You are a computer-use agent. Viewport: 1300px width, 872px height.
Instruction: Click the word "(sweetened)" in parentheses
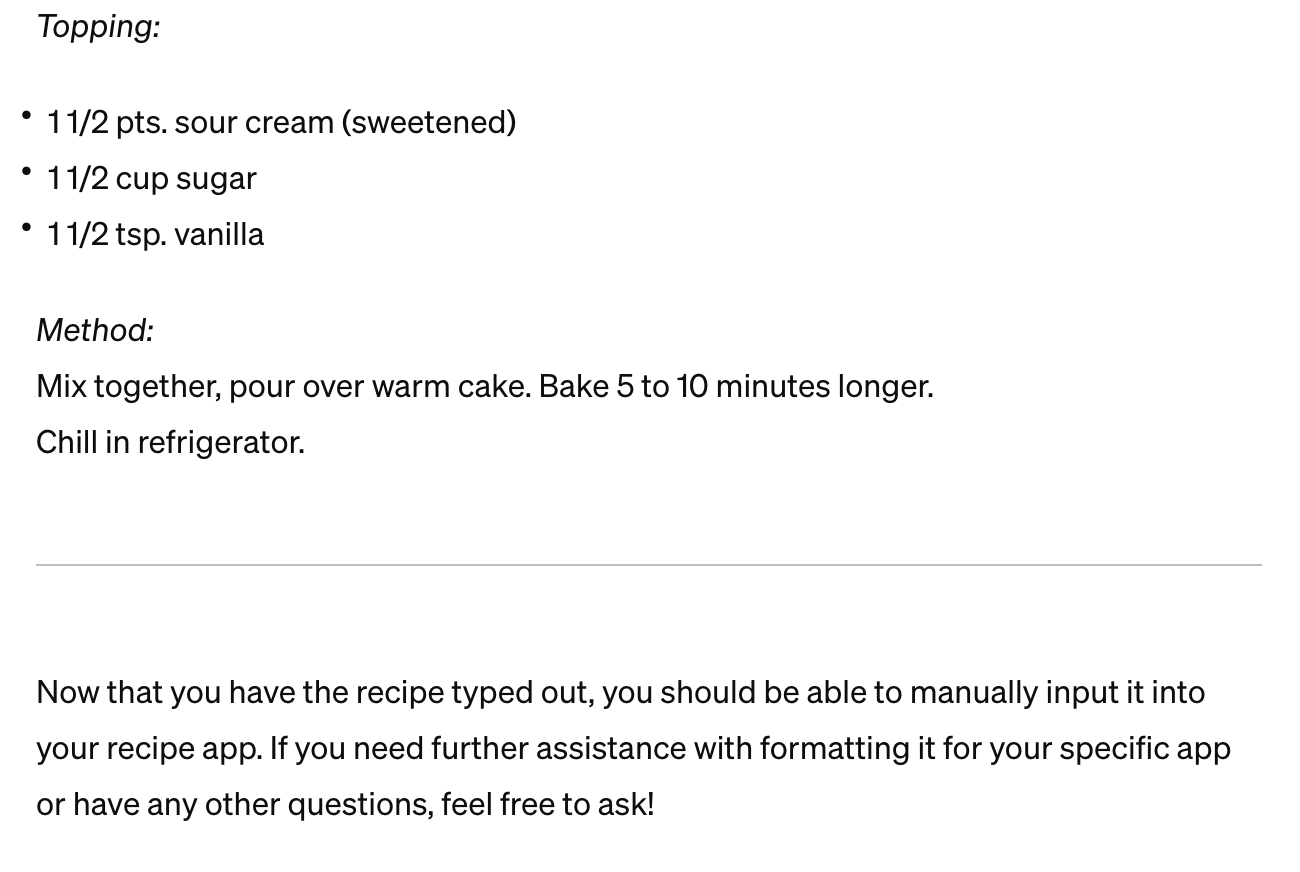click(429, 122)
